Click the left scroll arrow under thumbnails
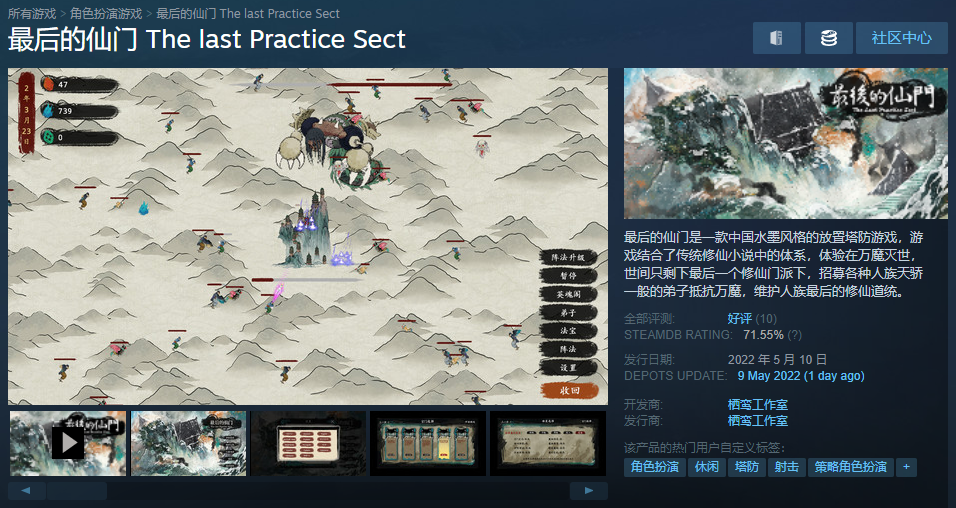Screen dimensions: 956x508 (x=26, y=490)
